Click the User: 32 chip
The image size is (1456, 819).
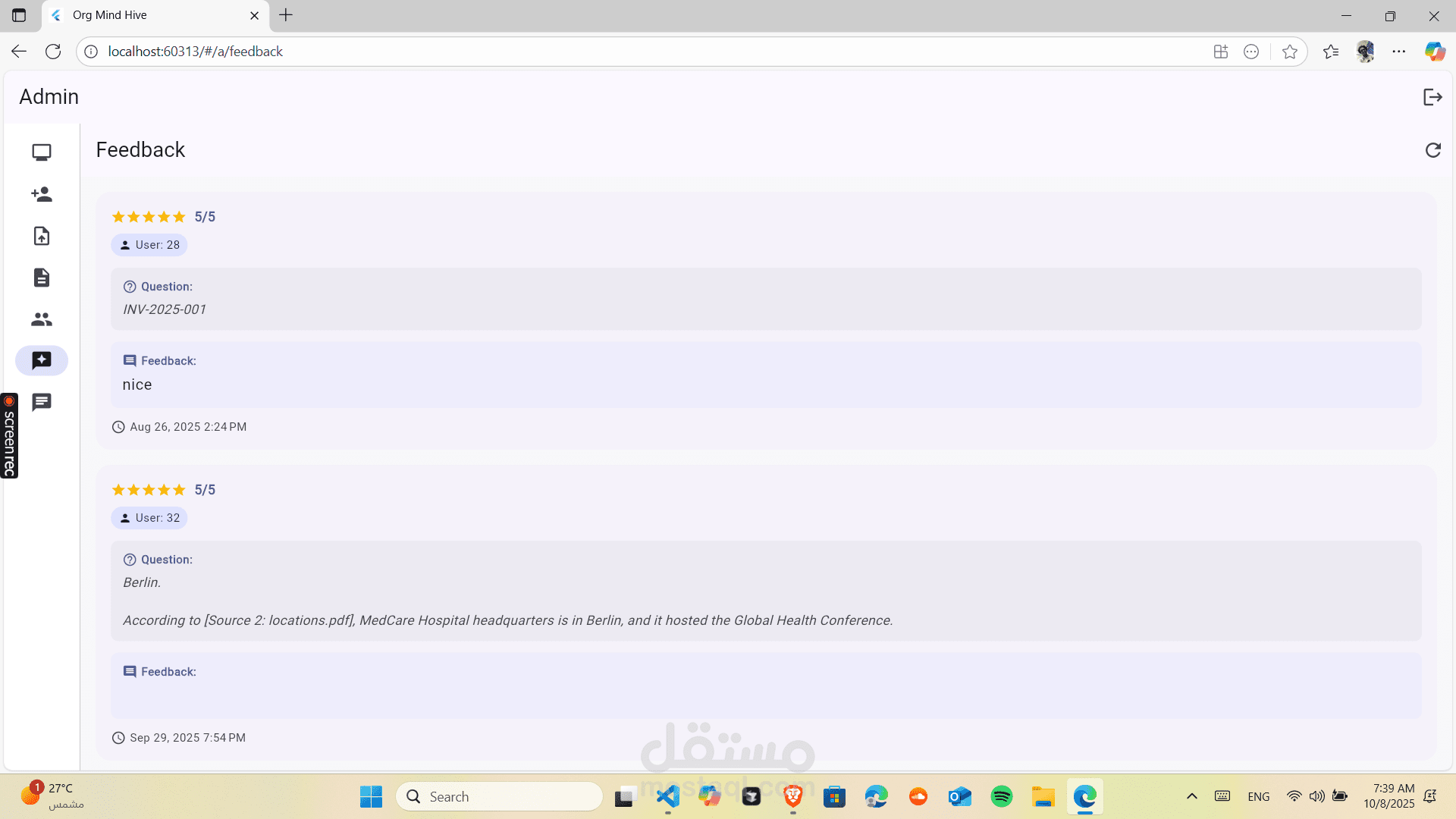[x=149, y=518]
